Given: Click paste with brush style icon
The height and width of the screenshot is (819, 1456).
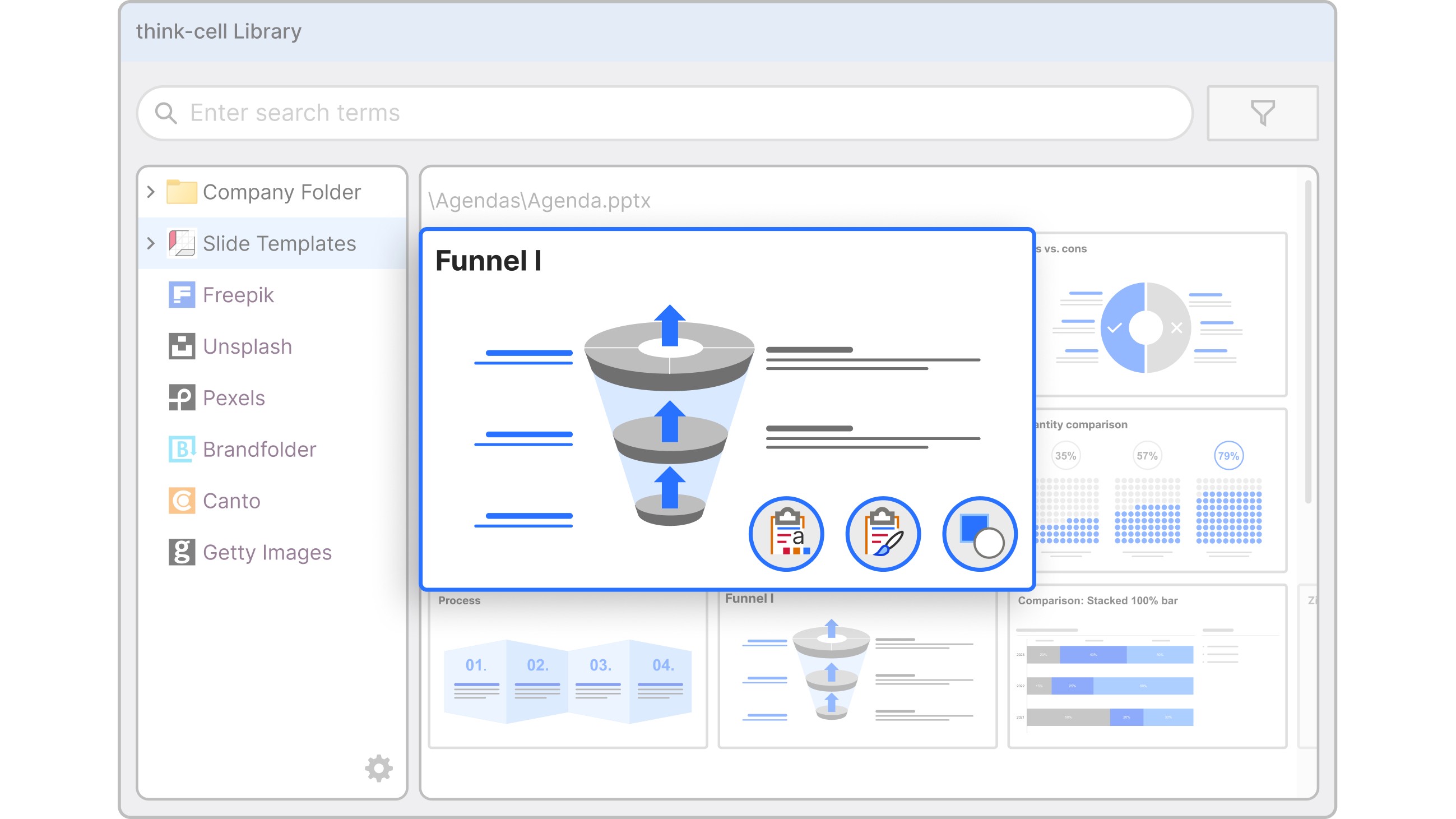Looking at the screenshot, I should (x=882, y=534).
